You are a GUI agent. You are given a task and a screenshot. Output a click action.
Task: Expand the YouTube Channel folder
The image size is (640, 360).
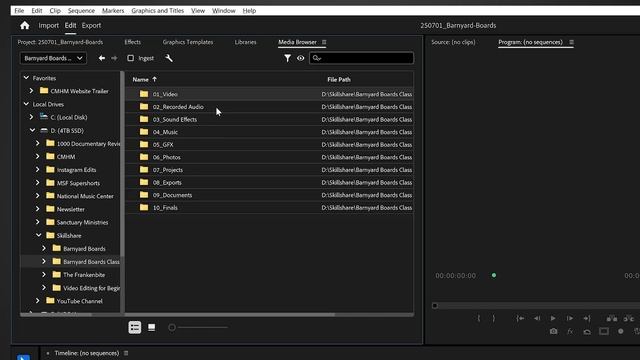38,301
